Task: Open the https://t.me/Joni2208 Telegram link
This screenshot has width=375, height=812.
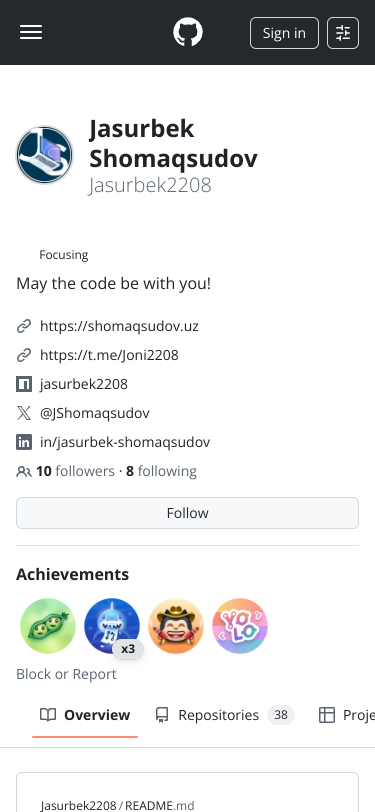Action: (x=109, y=355)
